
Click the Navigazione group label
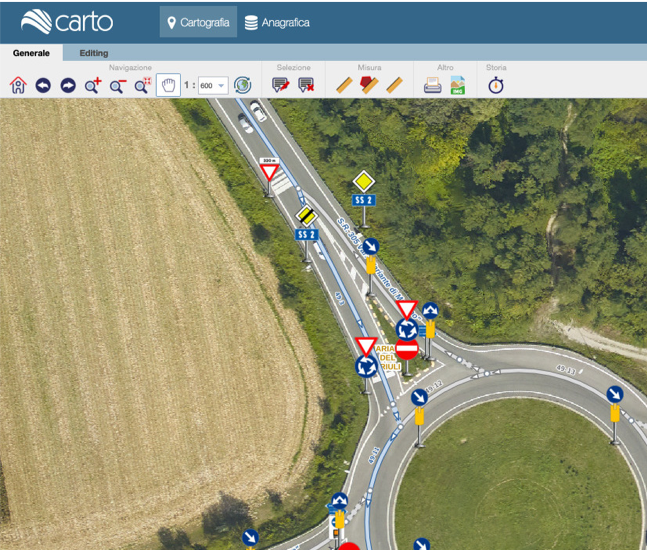130,67
